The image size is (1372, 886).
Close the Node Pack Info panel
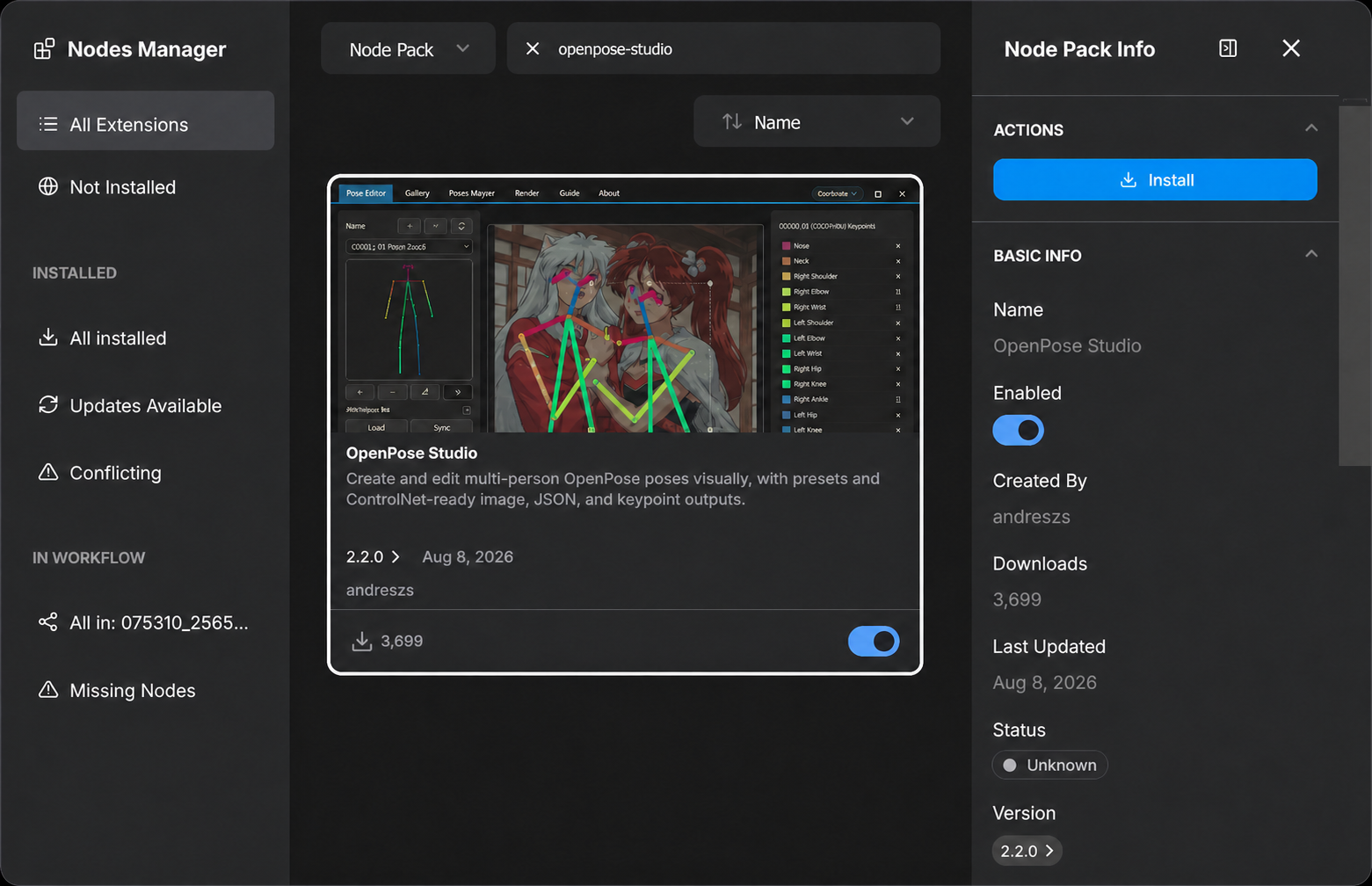pyautogui.click(x=1290, y=48)
